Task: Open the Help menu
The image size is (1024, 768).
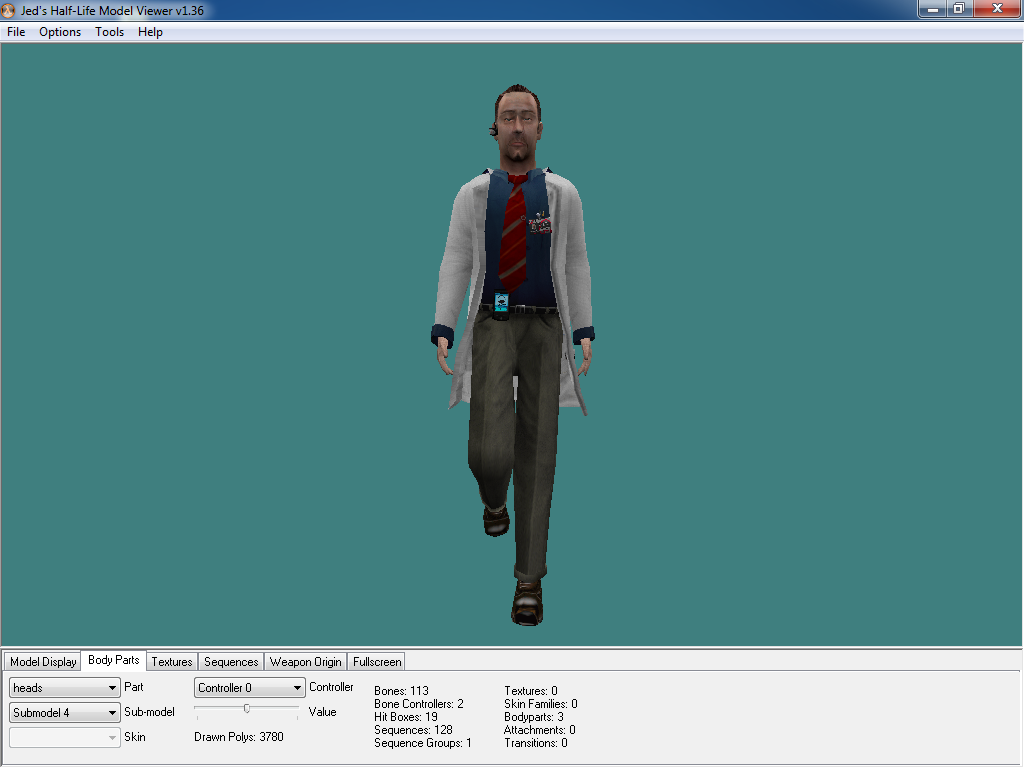Action: tap(150, 31)
